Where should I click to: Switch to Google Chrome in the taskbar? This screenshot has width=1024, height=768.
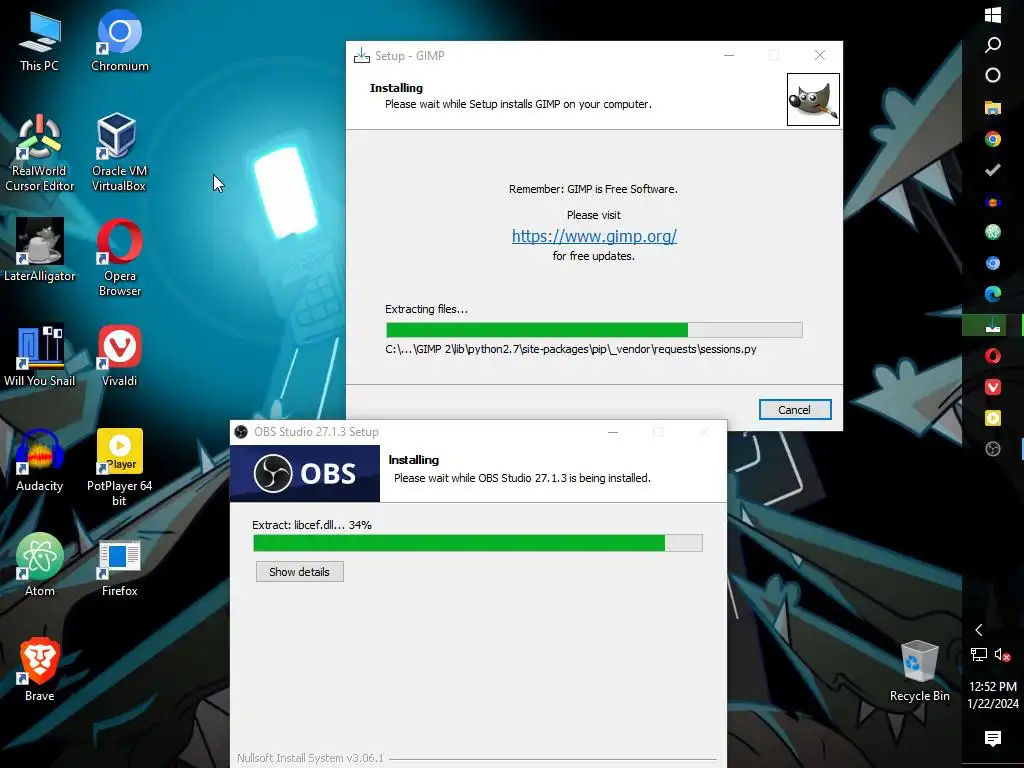993,138
